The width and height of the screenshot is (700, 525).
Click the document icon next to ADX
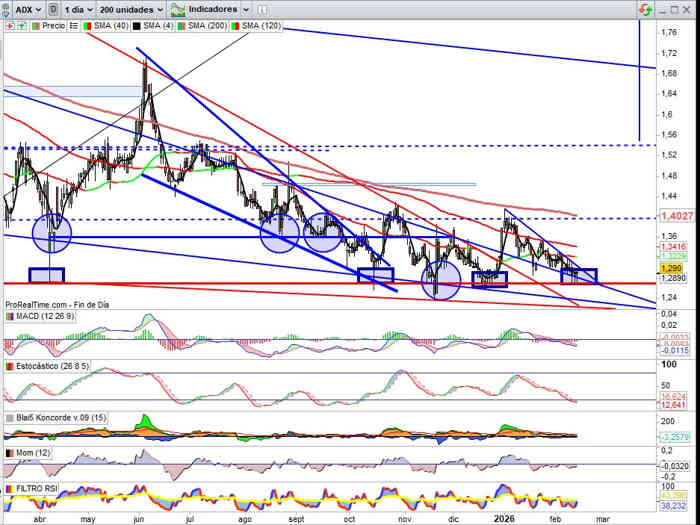tap(54, 9)
